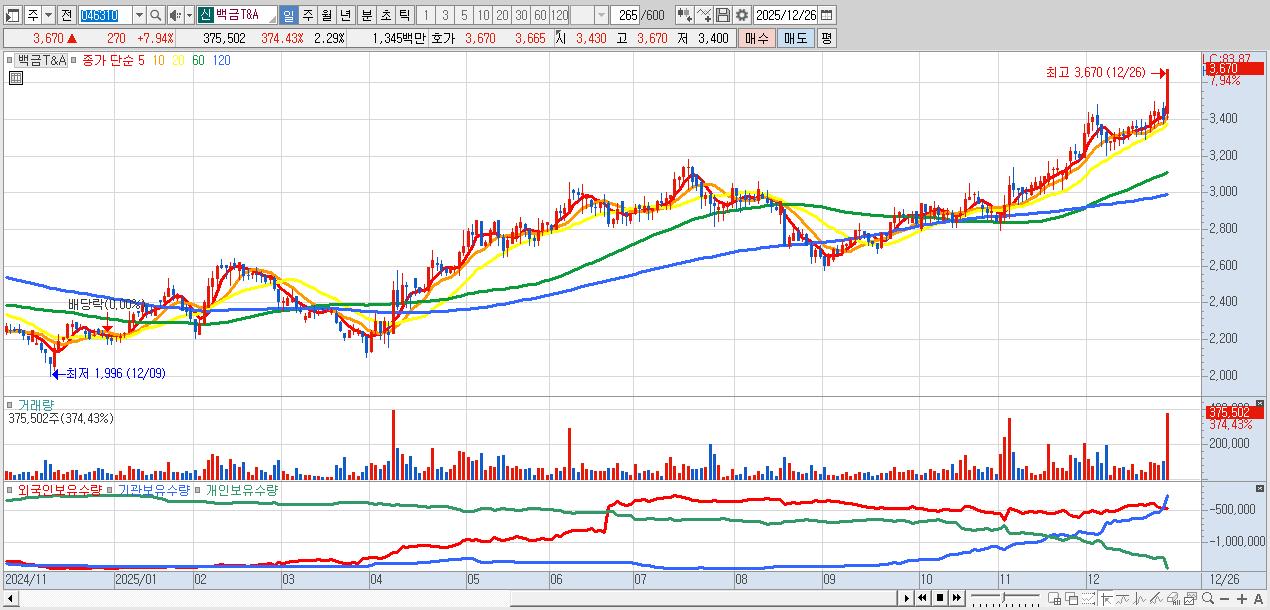Viewport: 1270px width, 610px height.
Task: Select the 주 weekly period button
Action: (307, 15)
